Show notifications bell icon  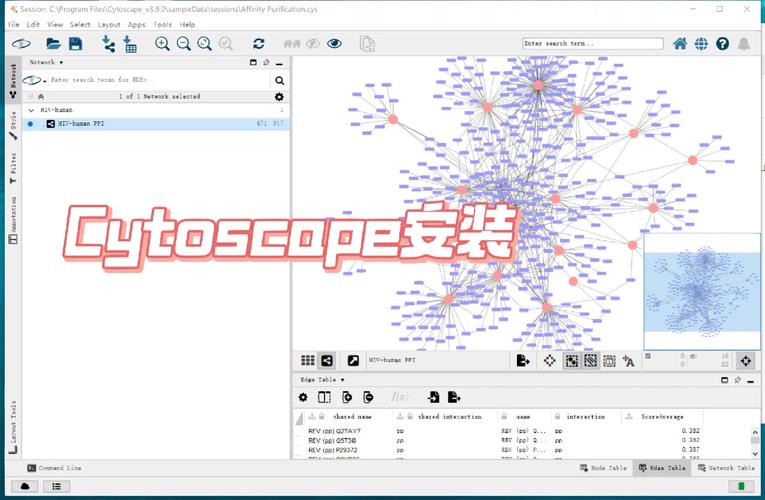[744, 44]
